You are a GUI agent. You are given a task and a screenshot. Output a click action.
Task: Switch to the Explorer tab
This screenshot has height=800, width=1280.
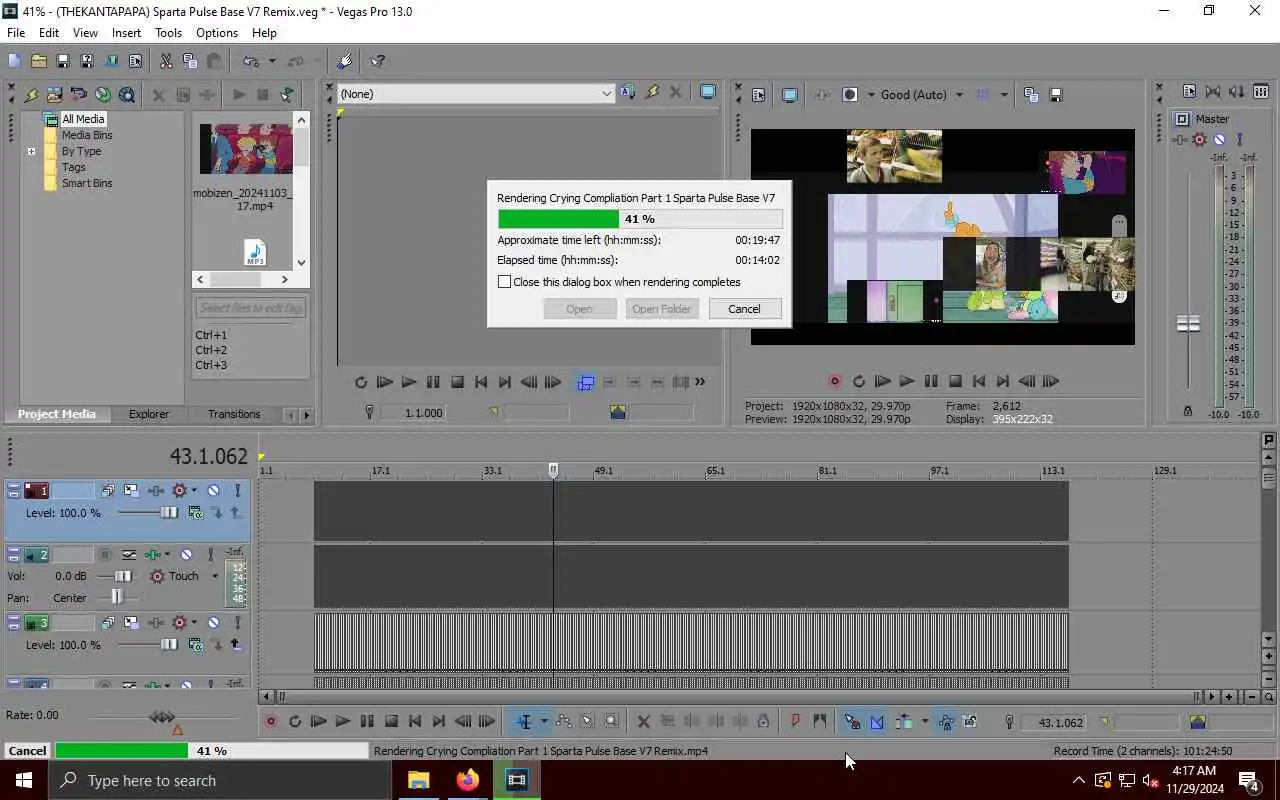(x=149, y=414)
